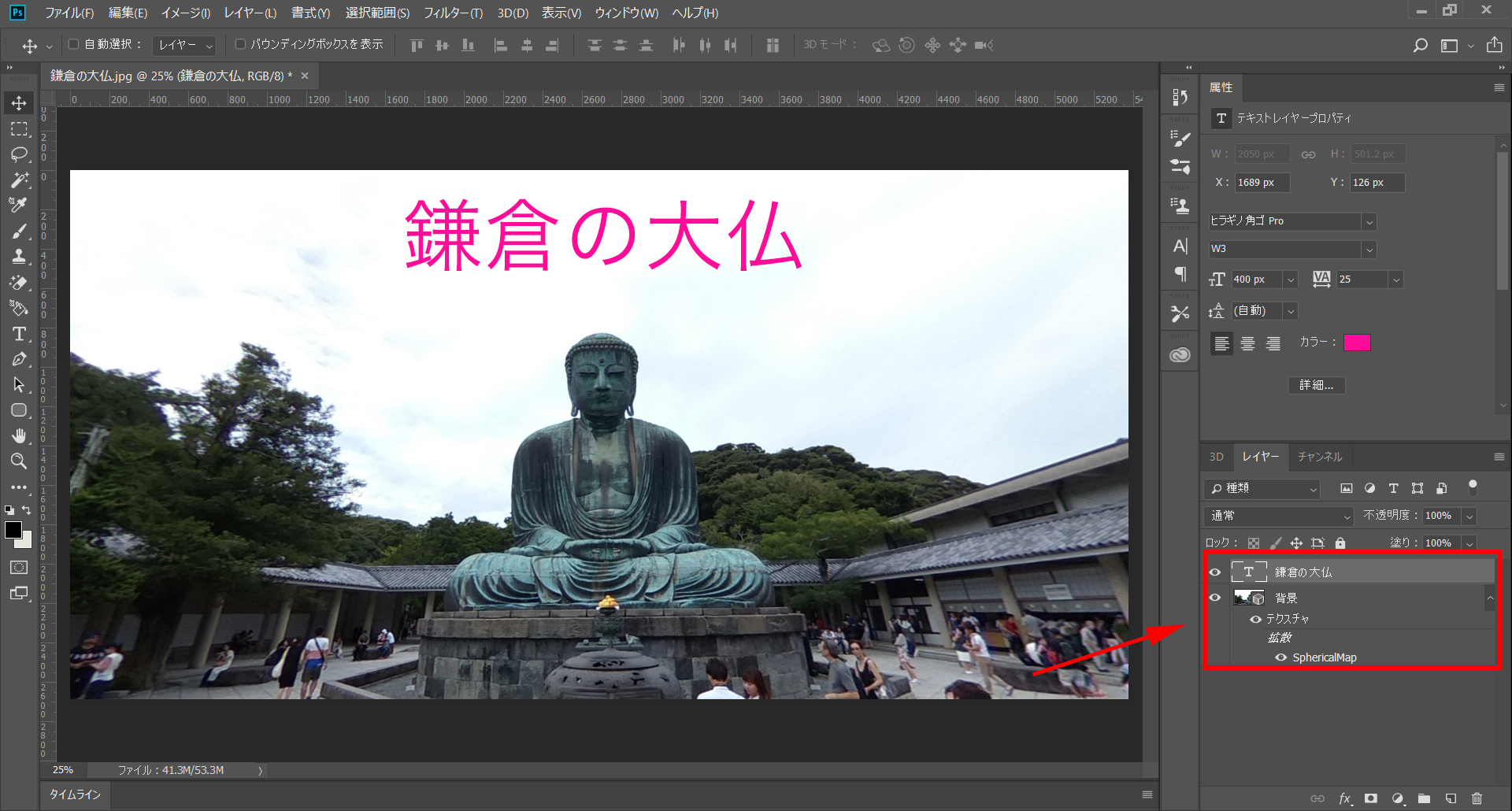Switch to the チャンネル tab
This screenshot has height=811, width=1512.
point(1319,457)
